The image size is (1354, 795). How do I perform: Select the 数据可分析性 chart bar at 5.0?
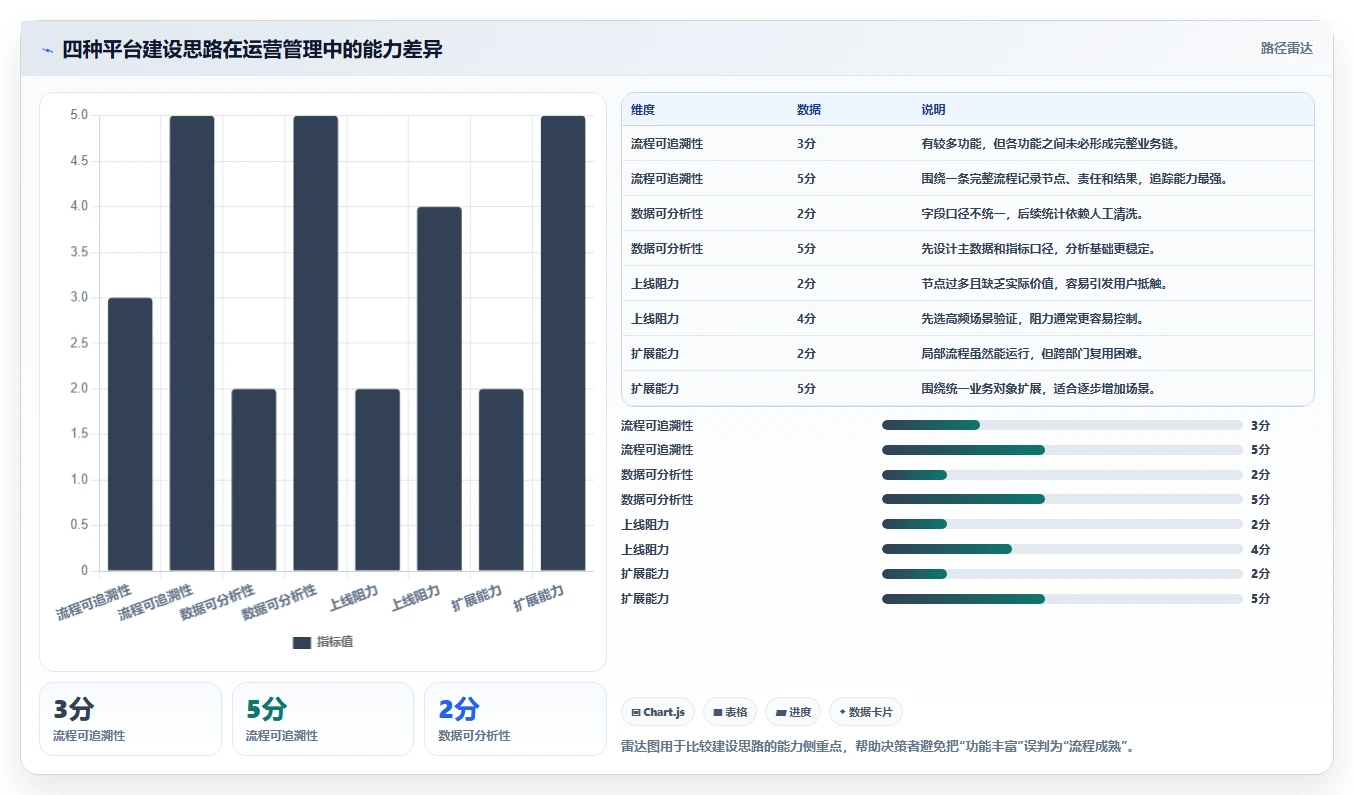(316, 343)
